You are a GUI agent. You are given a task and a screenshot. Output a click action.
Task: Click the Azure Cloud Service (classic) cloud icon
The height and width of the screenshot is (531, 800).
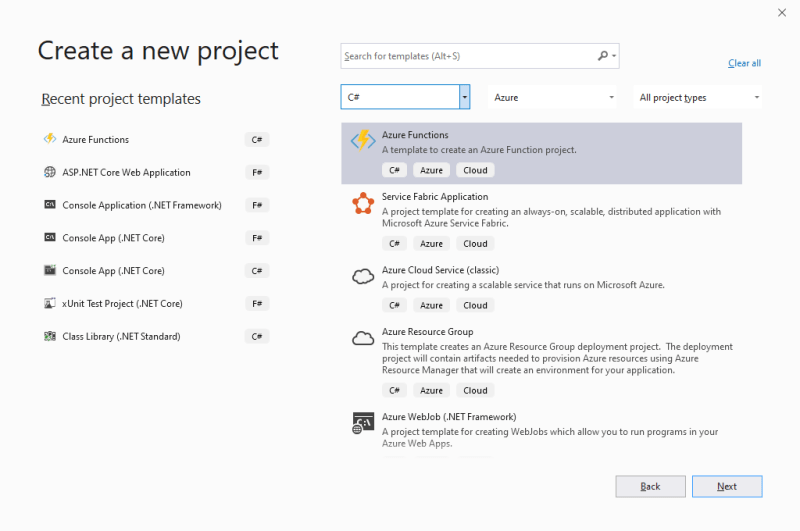tap(363, 276)
